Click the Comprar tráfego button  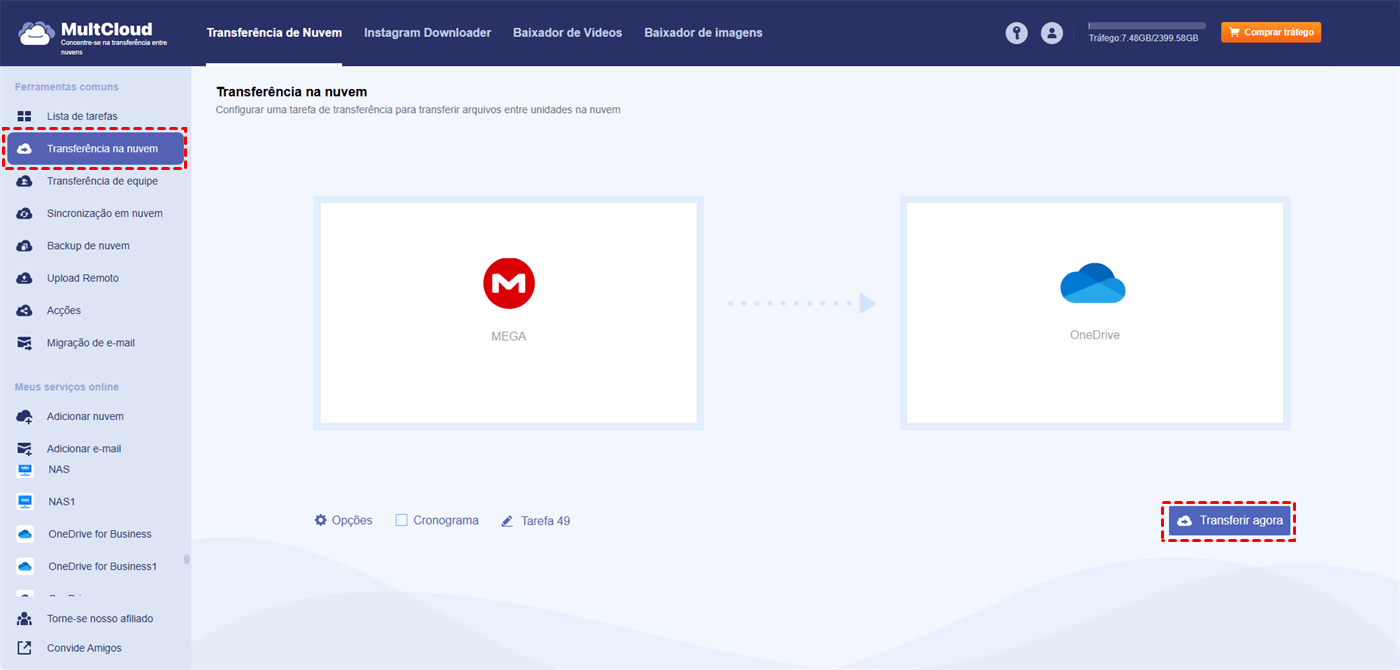coord(1270,31)
